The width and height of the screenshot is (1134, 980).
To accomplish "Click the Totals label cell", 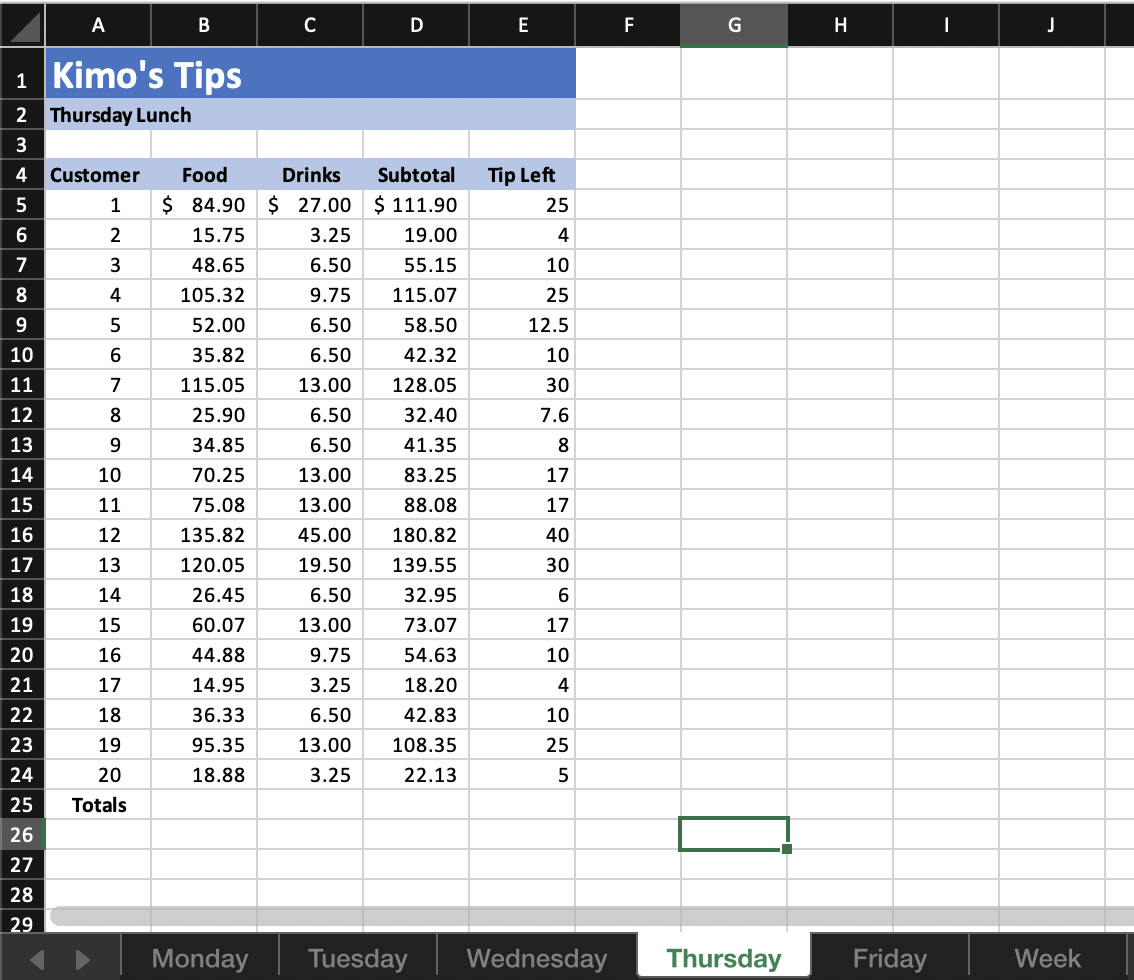I will coord(97,804).
